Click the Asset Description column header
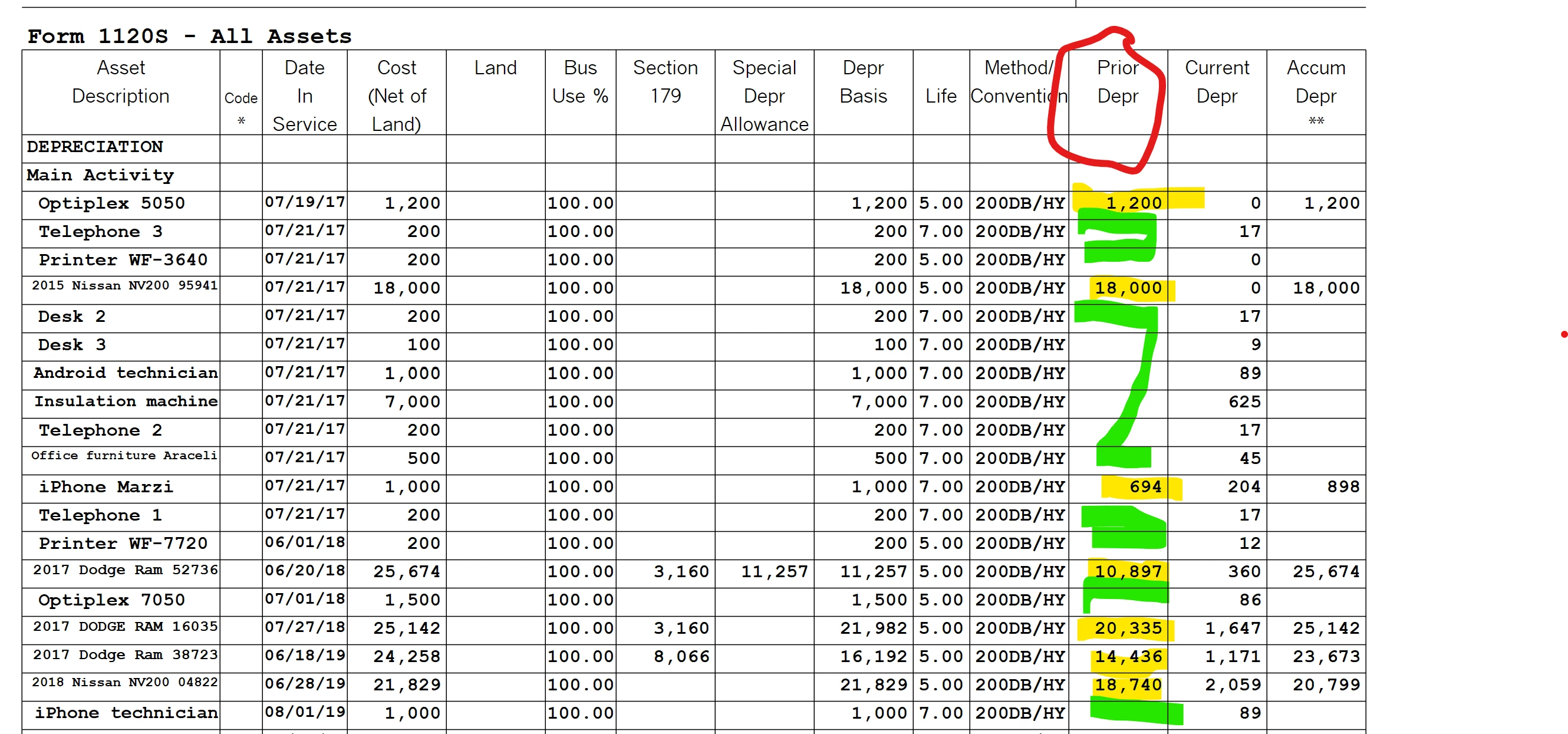This screenshot has height=734, width=1568. 120,82
